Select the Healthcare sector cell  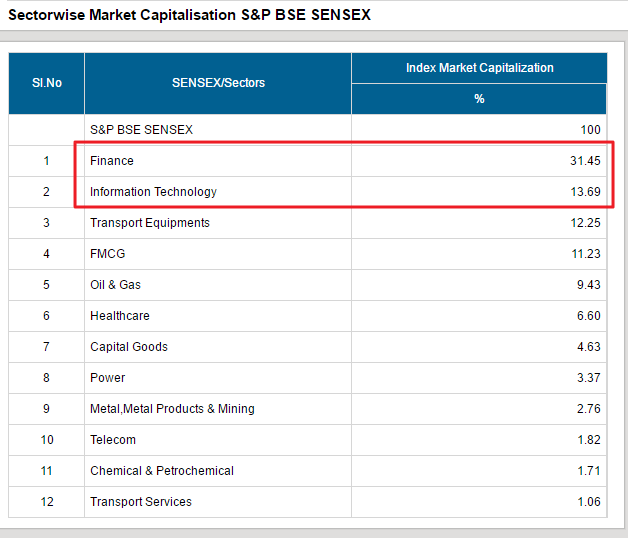tap(218, 316)
